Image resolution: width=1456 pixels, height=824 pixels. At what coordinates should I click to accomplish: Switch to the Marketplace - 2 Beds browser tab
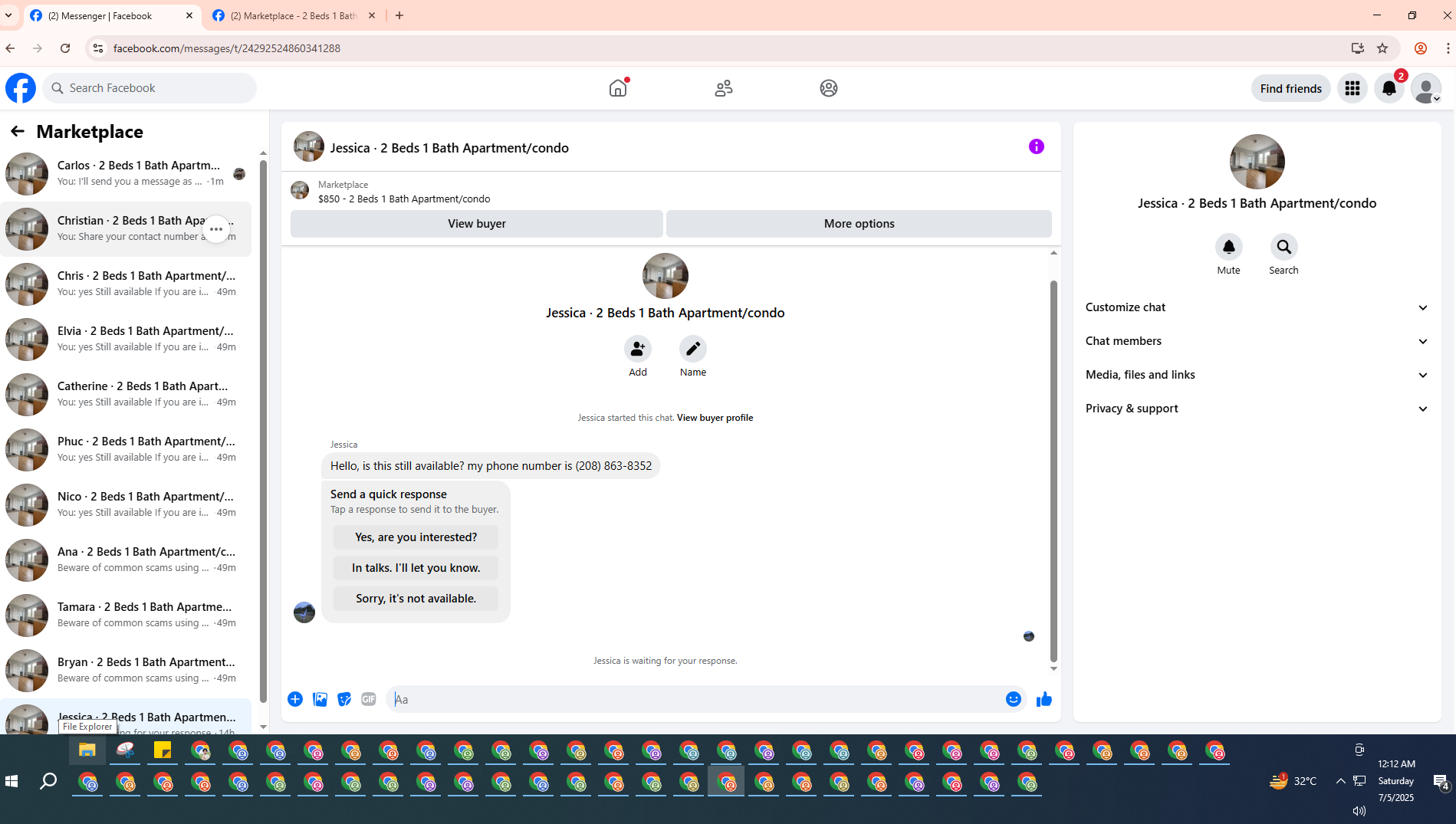pyautogui.click(x=294, y=15)
